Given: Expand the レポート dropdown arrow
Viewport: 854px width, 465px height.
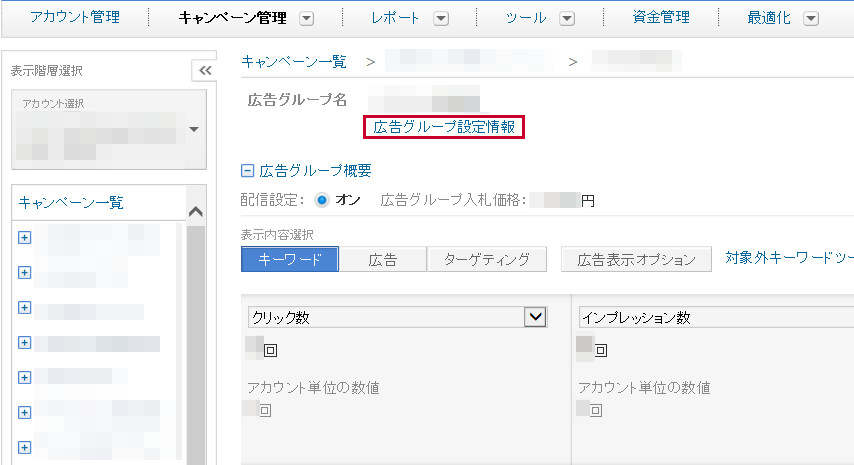Looking at the screenshot, I should click(x=441, y=19).
